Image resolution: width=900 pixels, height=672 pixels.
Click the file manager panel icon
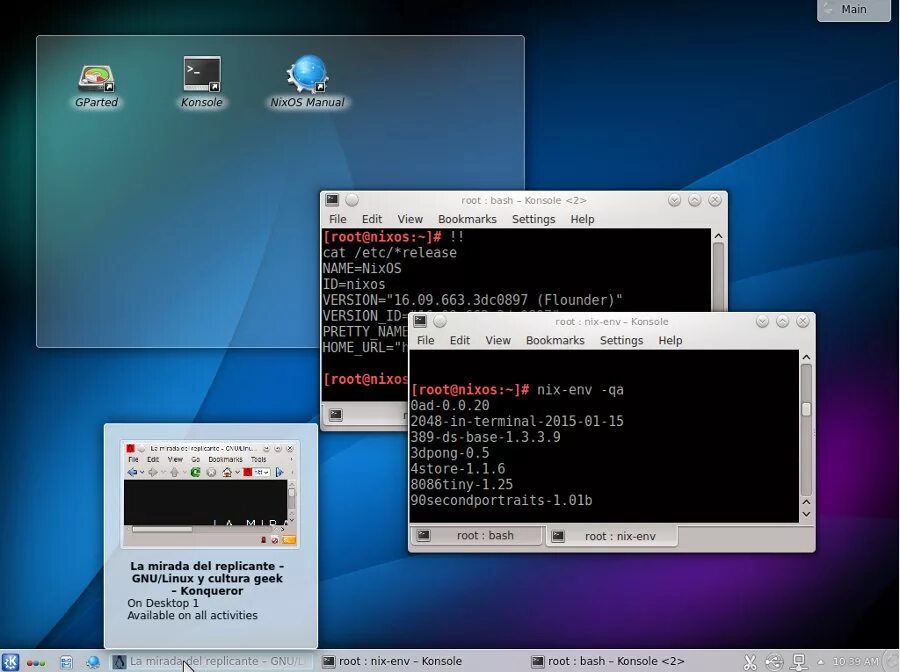[66, 662]
